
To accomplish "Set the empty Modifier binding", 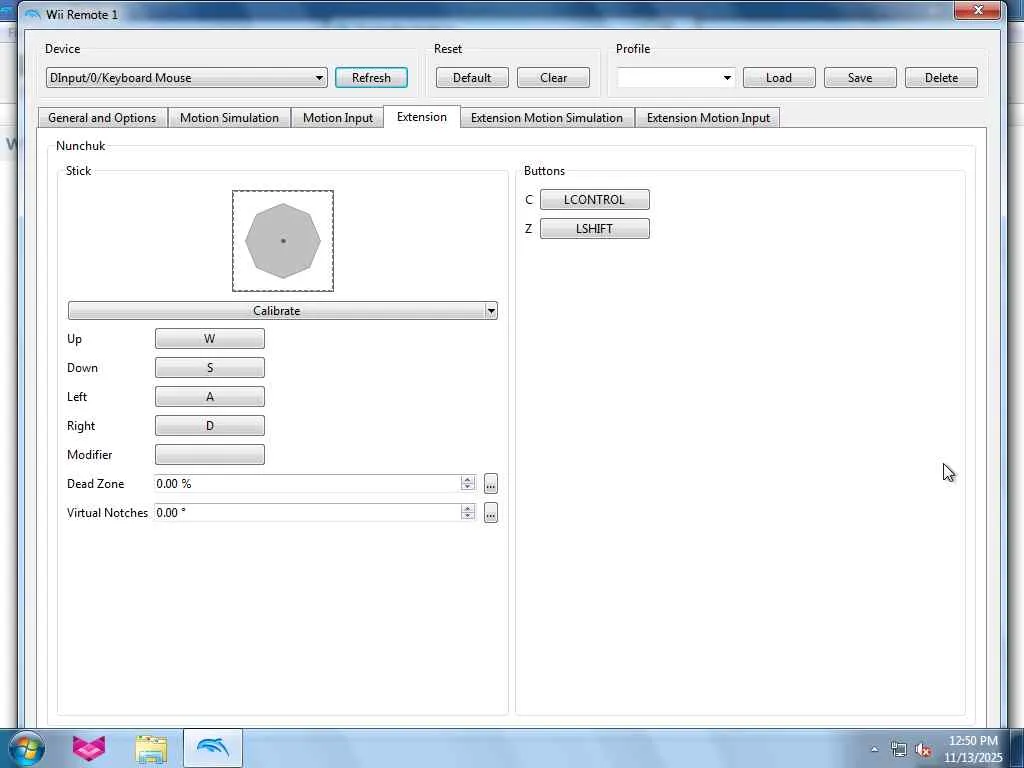I will click(210, 455).
